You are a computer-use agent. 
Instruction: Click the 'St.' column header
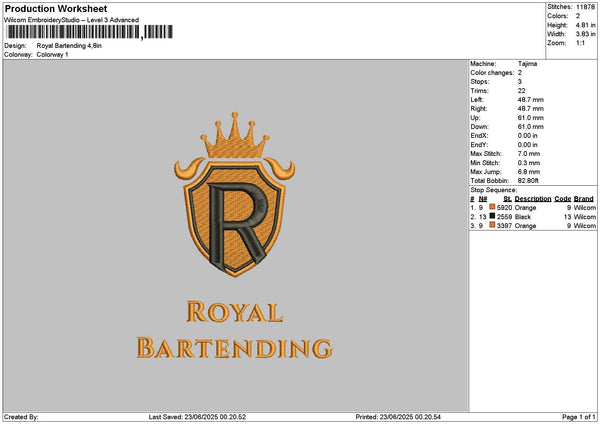click(507, 199)
